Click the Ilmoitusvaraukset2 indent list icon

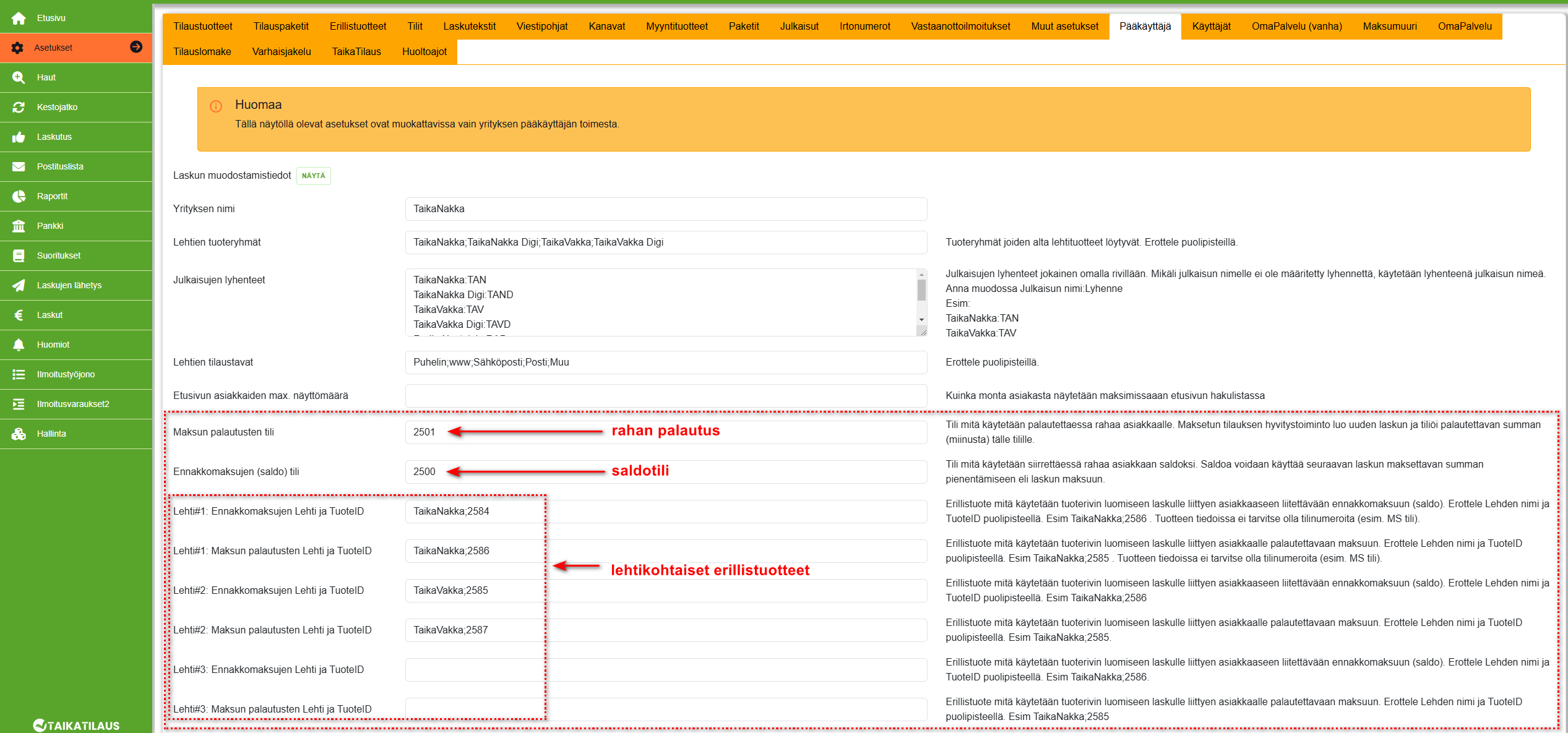point(19,404)
